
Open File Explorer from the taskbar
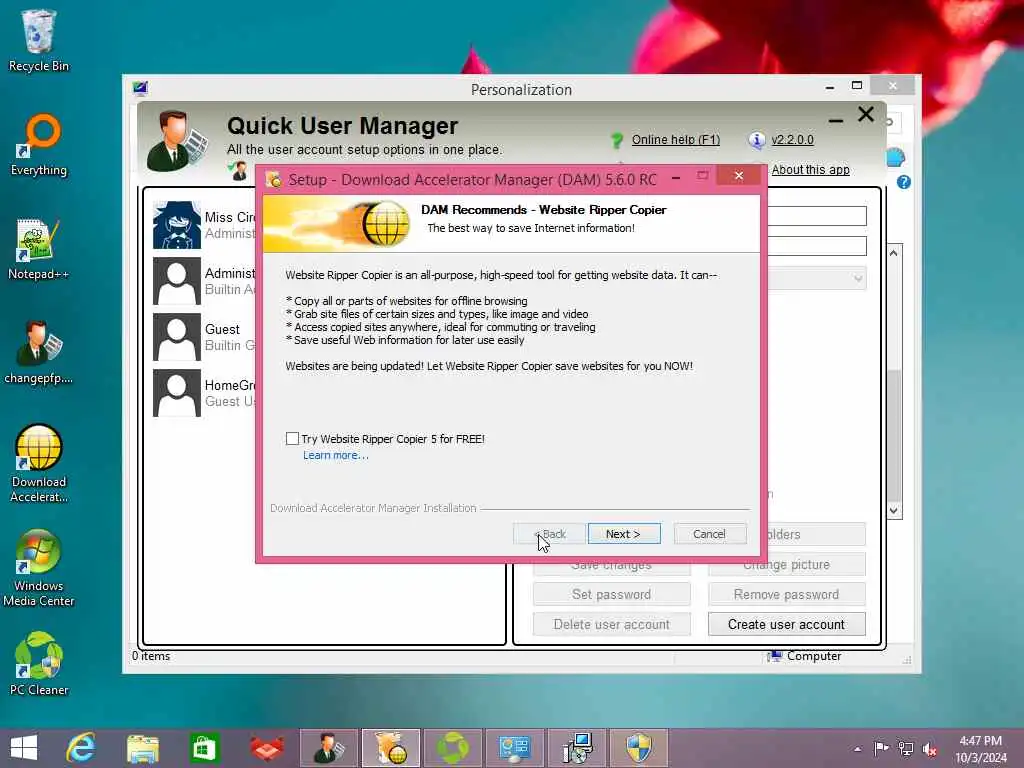[142, 748]
